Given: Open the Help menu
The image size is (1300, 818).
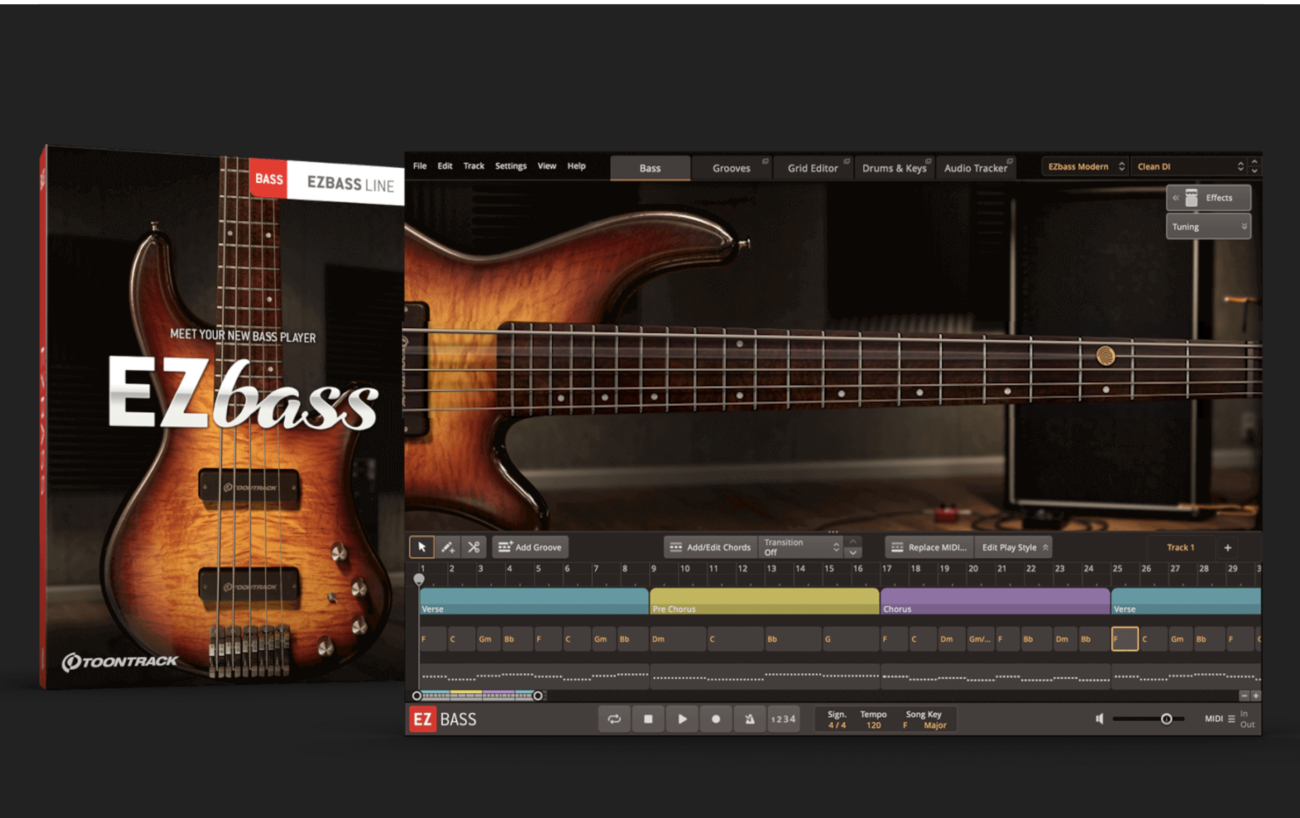Looking at the screenshot, I should pyautogui.click(x=577, y=166).
